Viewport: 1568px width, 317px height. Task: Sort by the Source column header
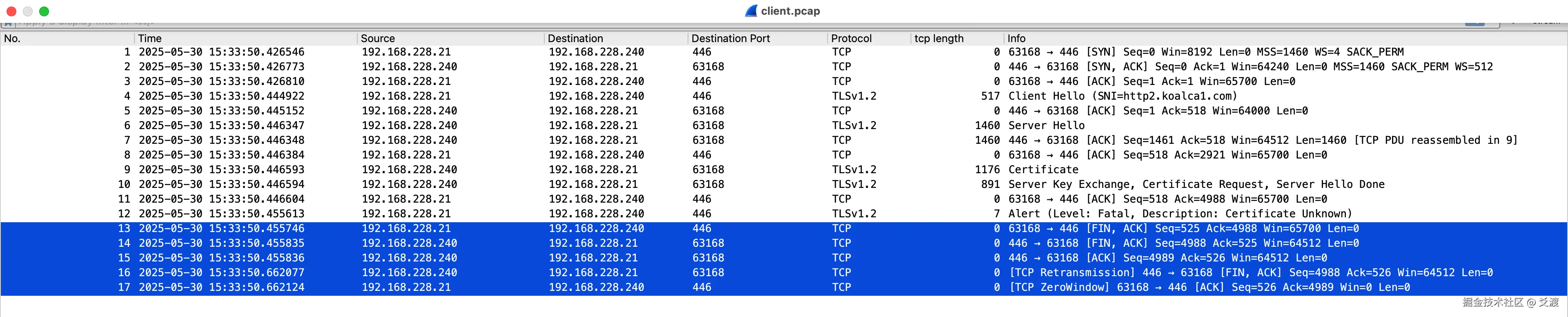click(450, 38)
